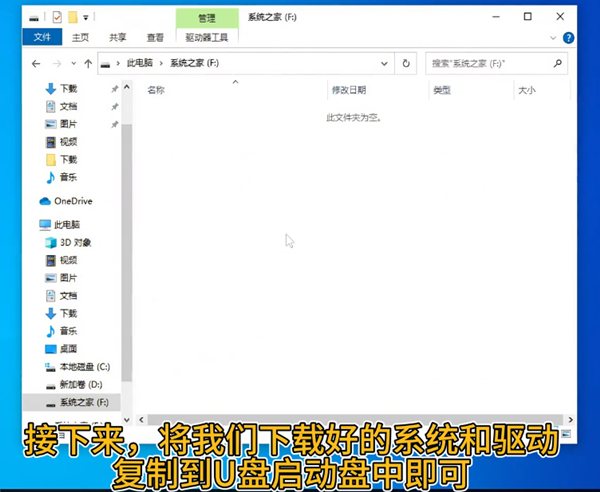The width and height of the screenshot is (600, 492).
Task: Open the 文件 menu
Action: click(42, 38)
